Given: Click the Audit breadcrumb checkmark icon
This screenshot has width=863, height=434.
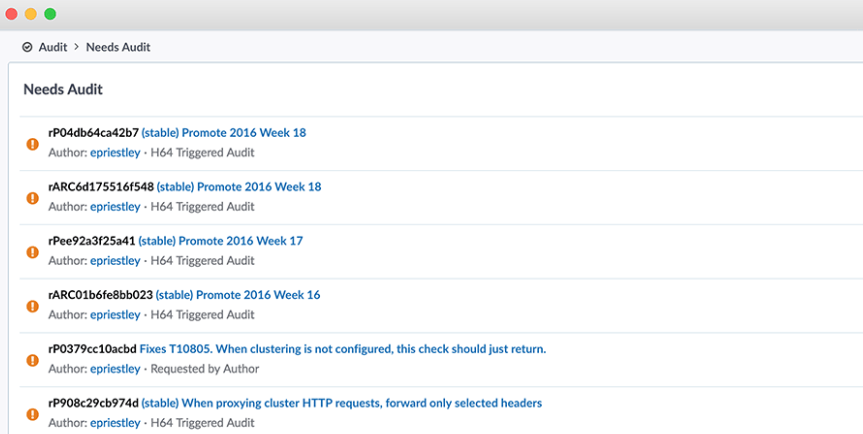Looking at the screenshot, I should tap(27, 47).
